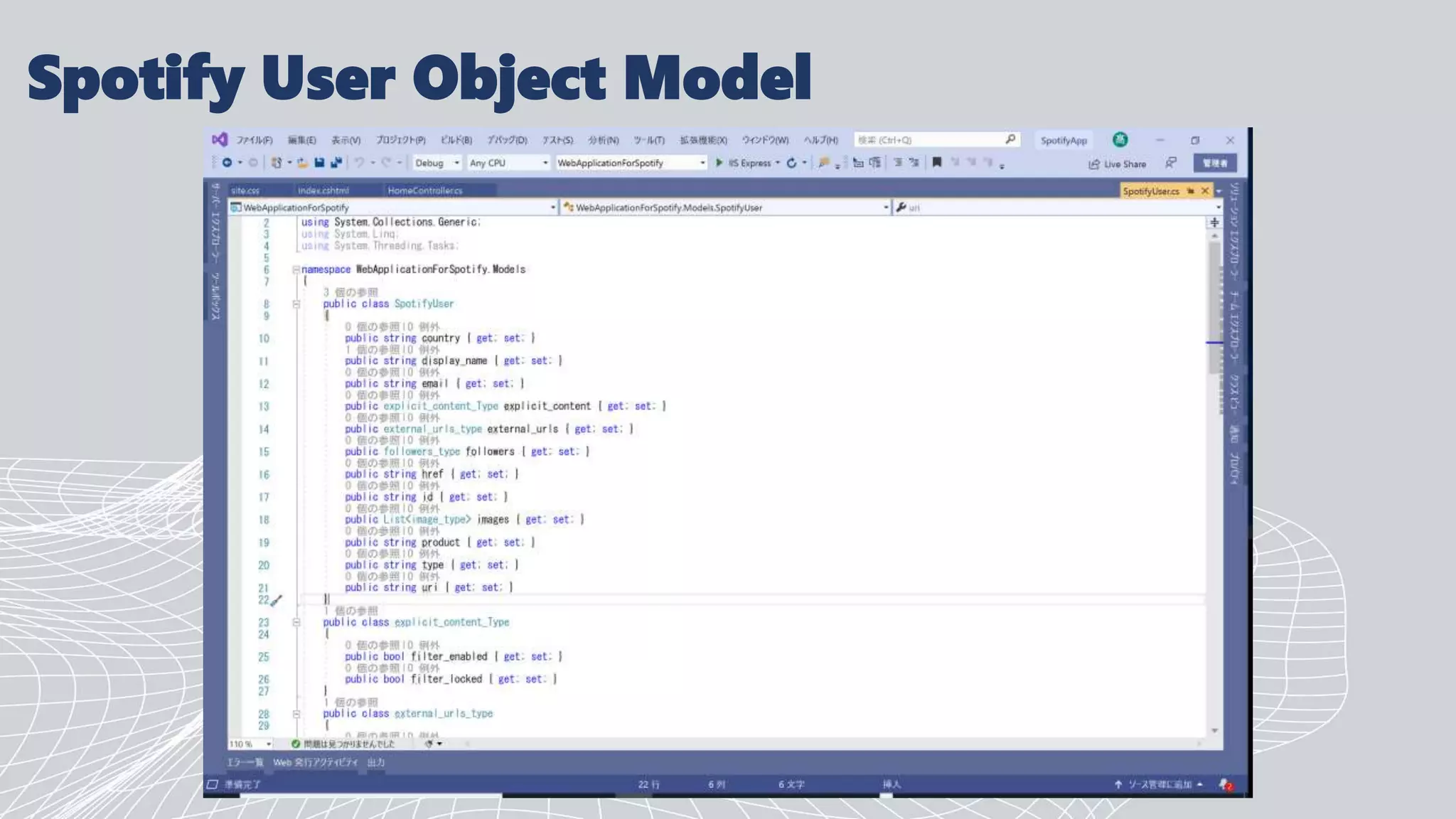This screenshot has height=819, width=1456.
Task: Open the uri member navigation dropdown
Action: pyautogui.click(x=1058, y=208)
